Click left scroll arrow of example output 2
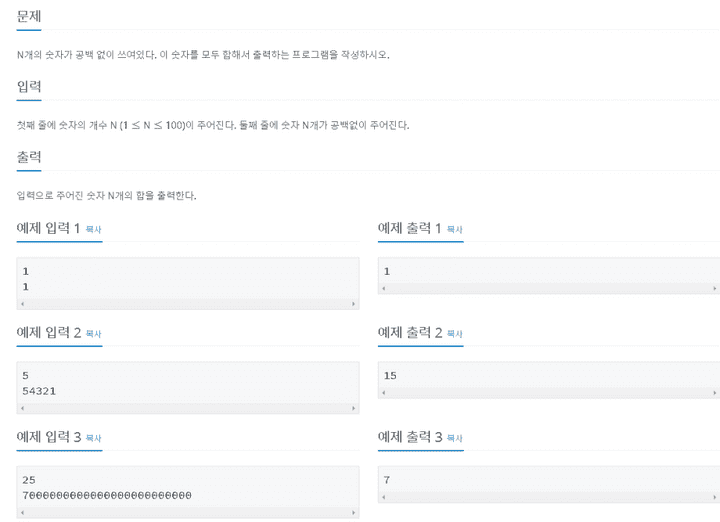This screenshot has height=522, width=720. point(384,393)
